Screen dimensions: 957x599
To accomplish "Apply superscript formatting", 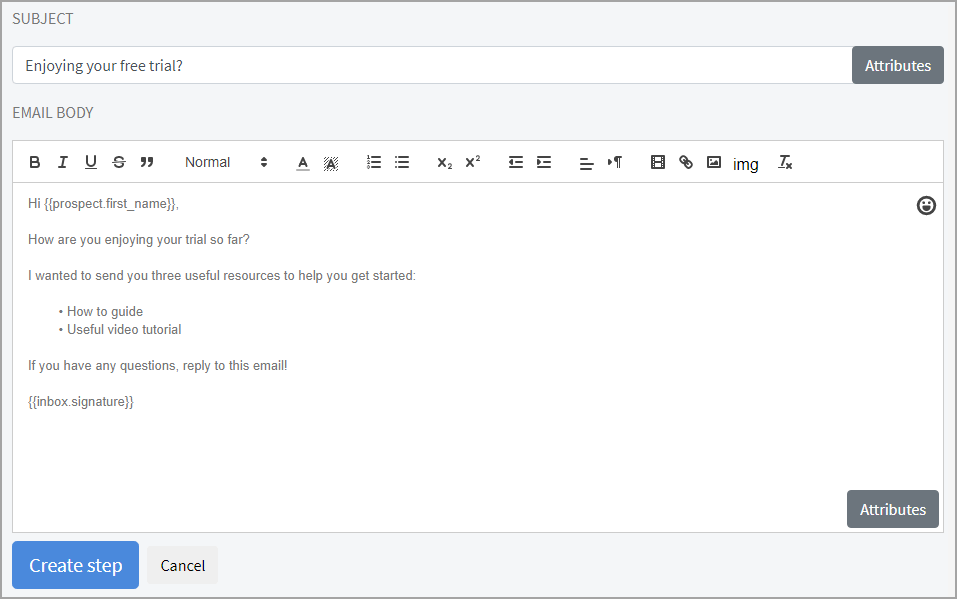I will point(473,162).
